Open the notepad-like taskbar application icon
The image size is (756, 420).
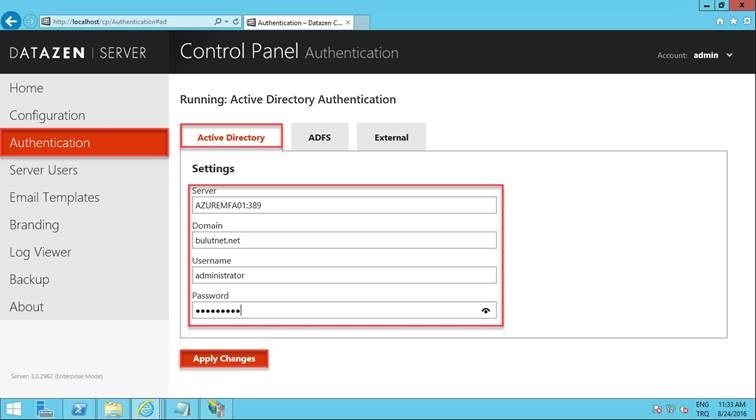[x=182, y=409]
